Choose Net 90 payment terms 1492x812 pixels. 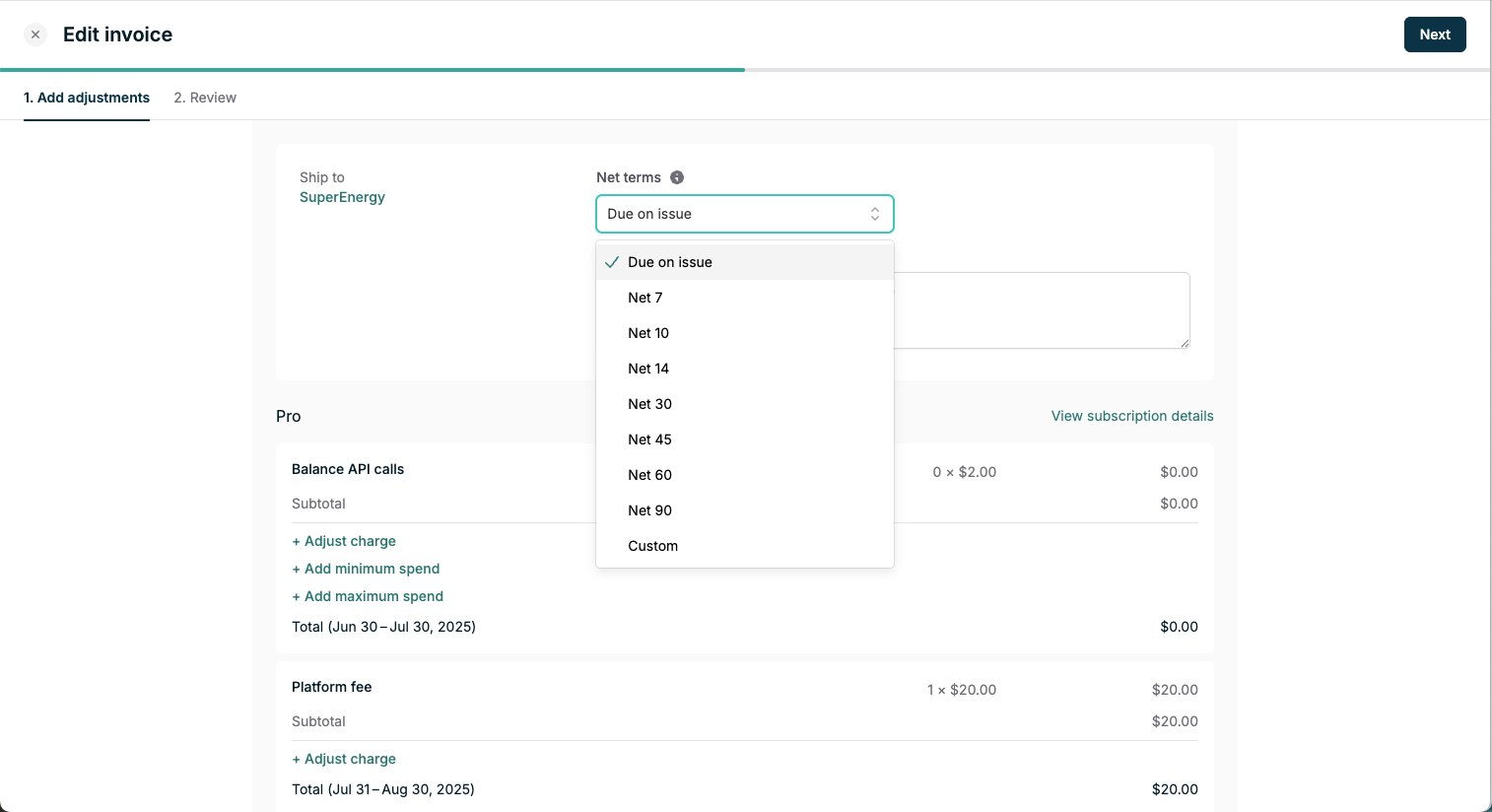pyautogui.click(x=745, y=510)
